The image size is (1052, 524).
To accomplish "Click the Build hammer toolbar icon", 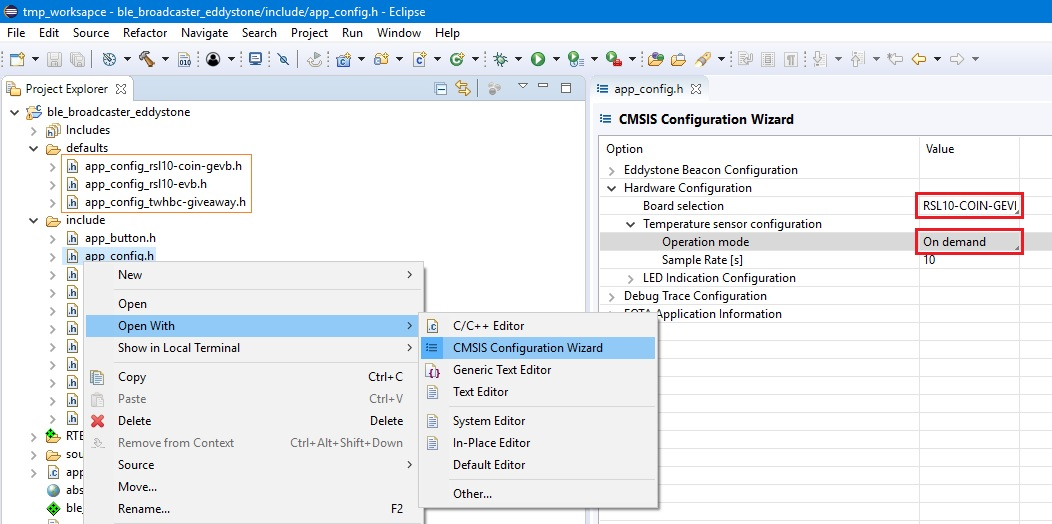I will coord(147,59).
